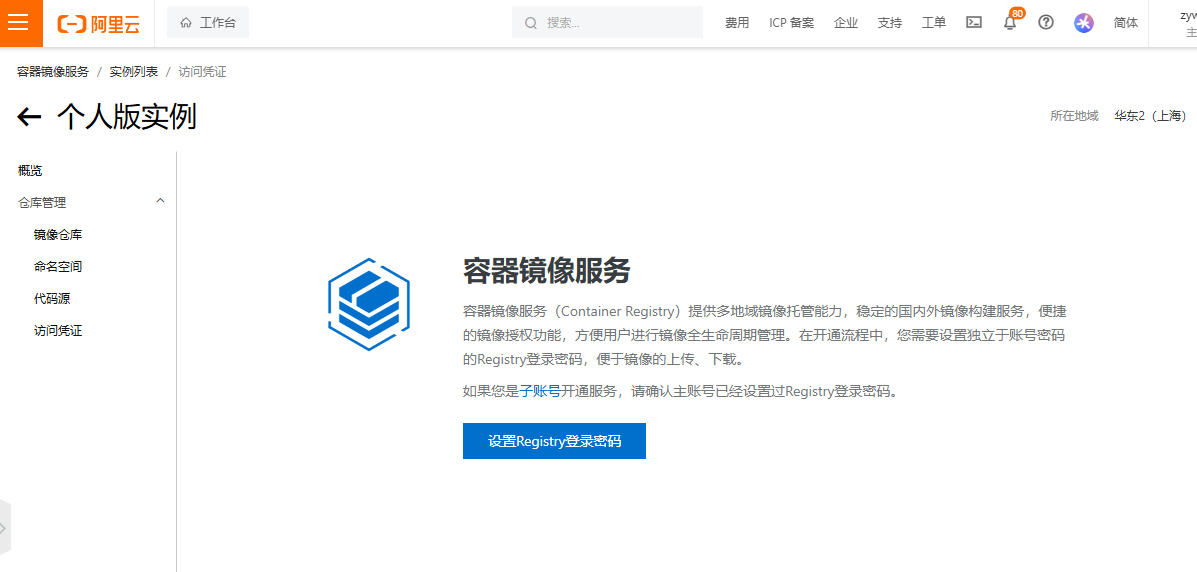Screen dimensions: 1197x572
Task: Click the 搜索 search input field
Action: pos(607,22)
